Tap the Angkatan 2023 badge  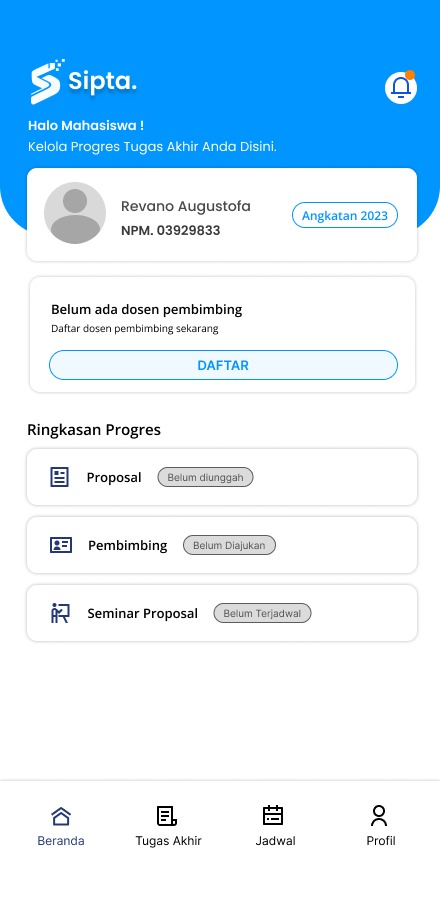(x=345, y=215)
